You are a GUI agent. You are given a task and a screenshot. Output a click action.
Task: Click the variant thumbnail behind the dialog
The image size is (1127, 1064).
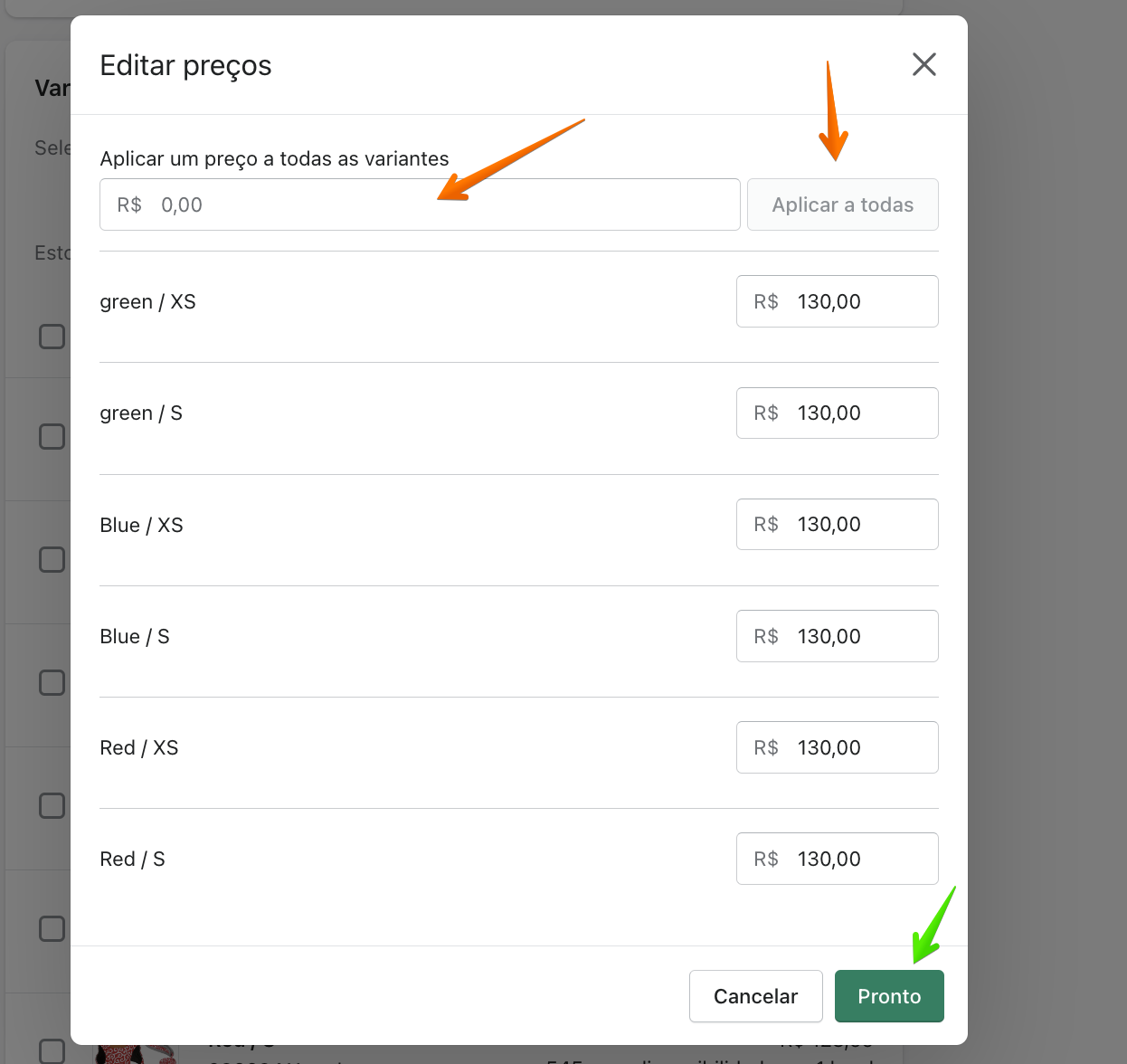coord(136,1054)
